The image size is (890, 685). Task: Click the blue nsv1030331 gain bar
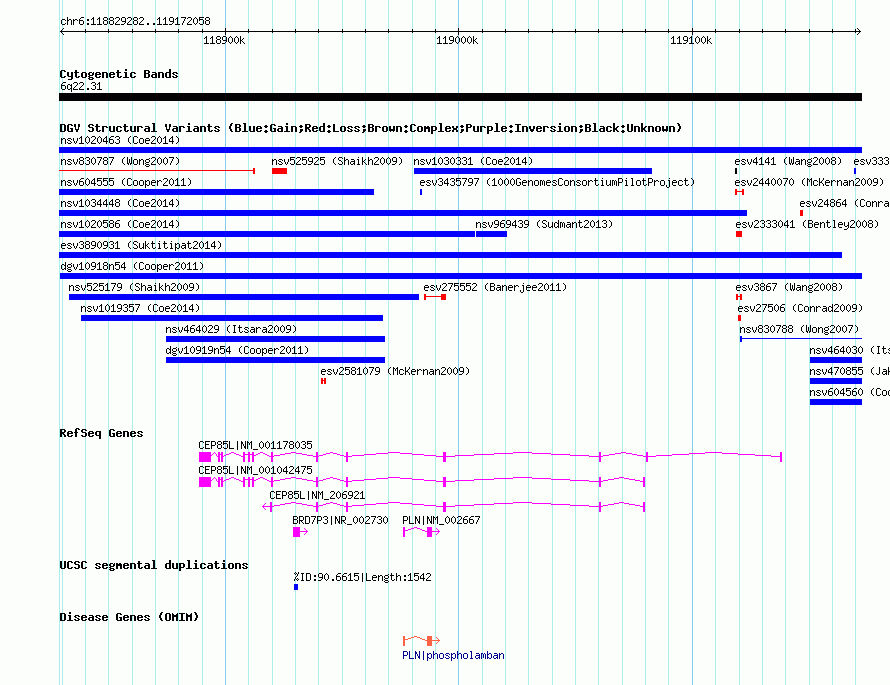[x=532, y=171]
